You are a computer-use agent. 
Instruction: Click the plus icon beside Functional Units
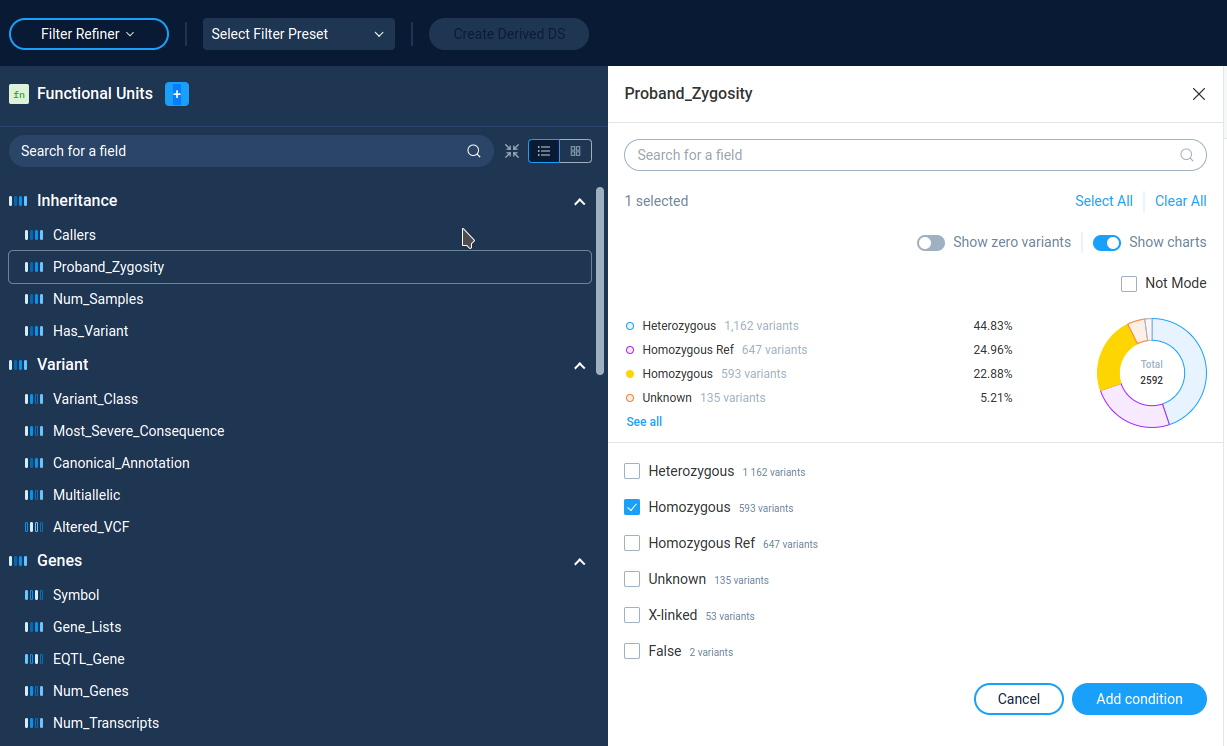point(177,94)
